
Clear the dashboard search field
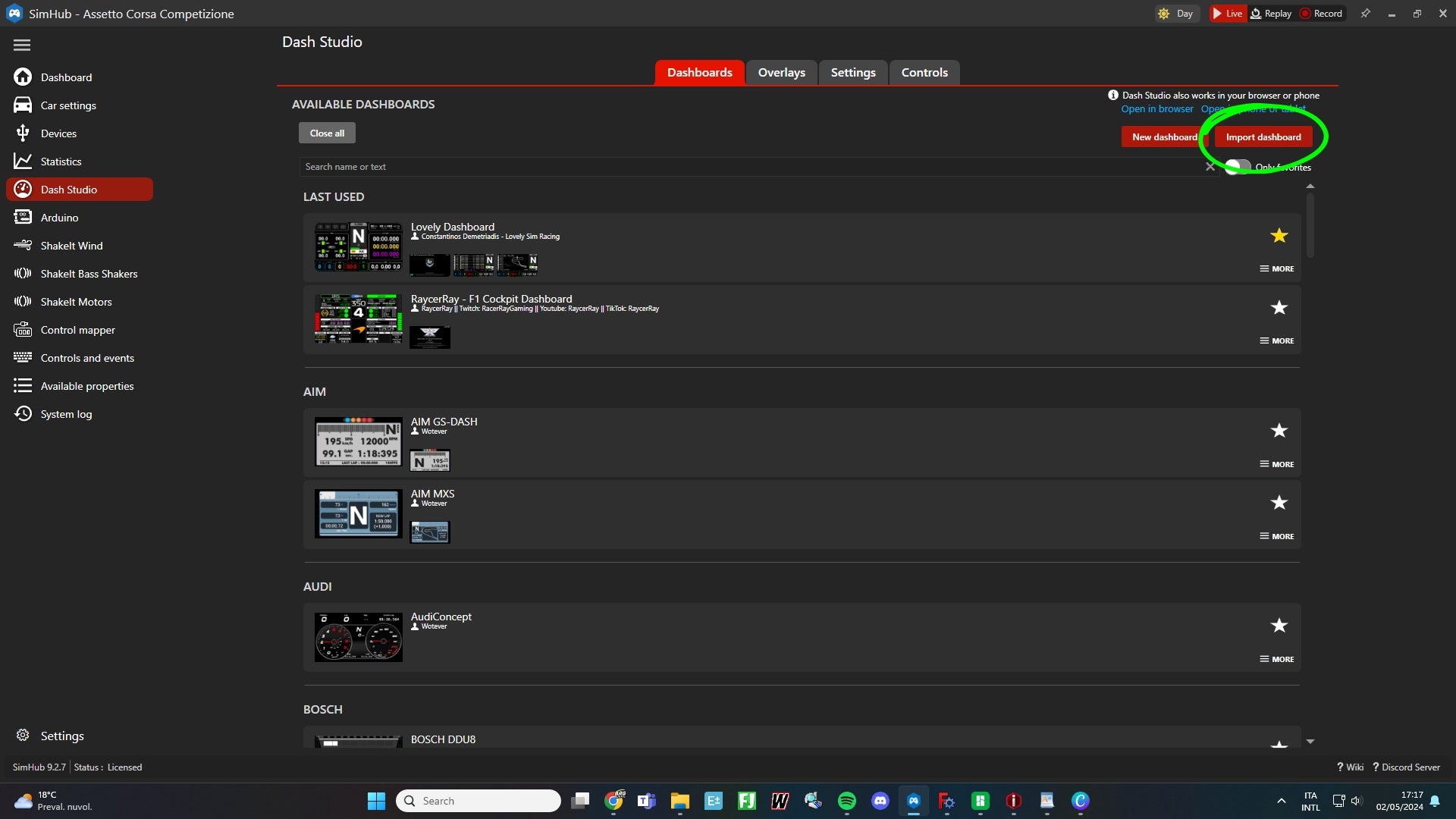tap(1210, 167)
